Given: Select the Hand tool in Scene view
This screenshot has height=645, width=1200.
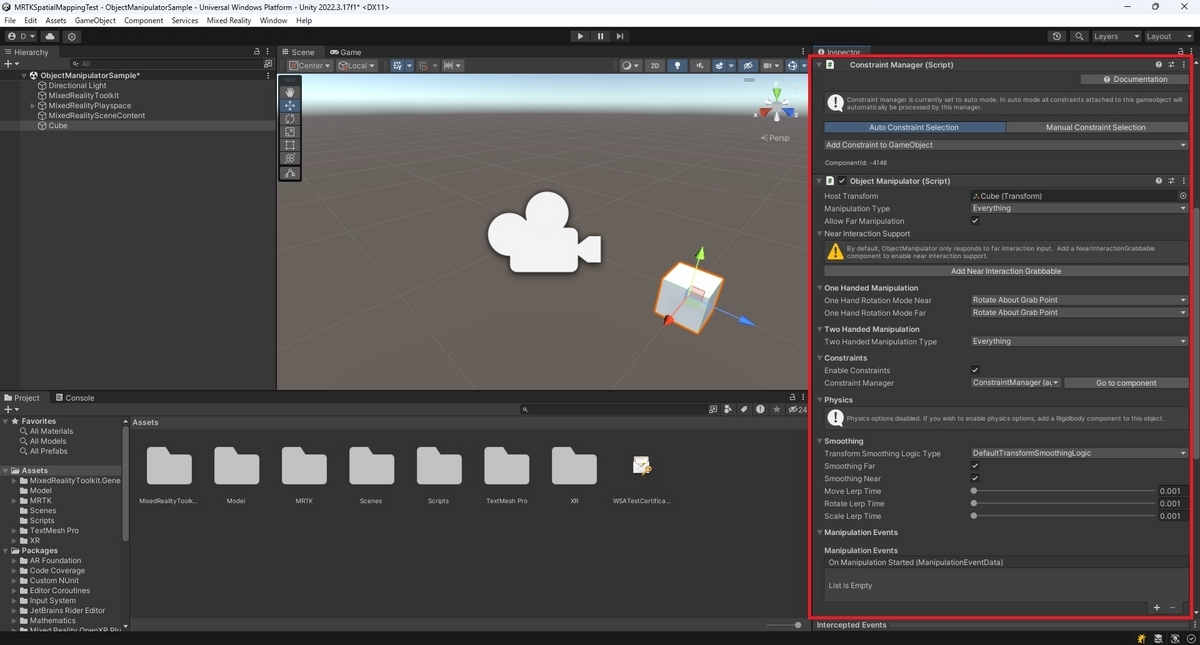Looking at the screenshot, I should click(x=290, y=92).
